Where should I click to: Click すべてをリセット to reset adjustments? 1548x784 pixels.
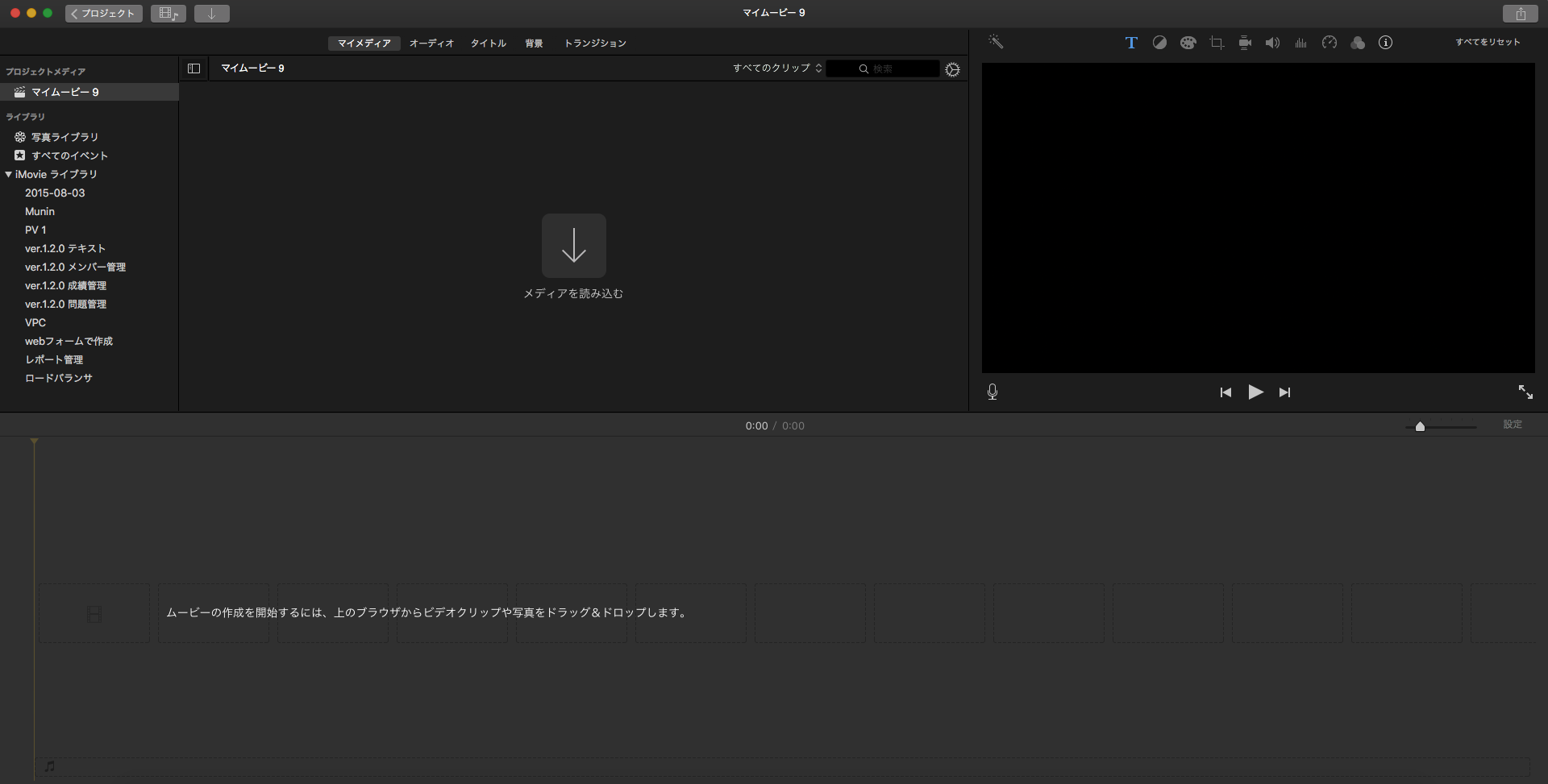pyautogui.click(x=1488, y=42)
